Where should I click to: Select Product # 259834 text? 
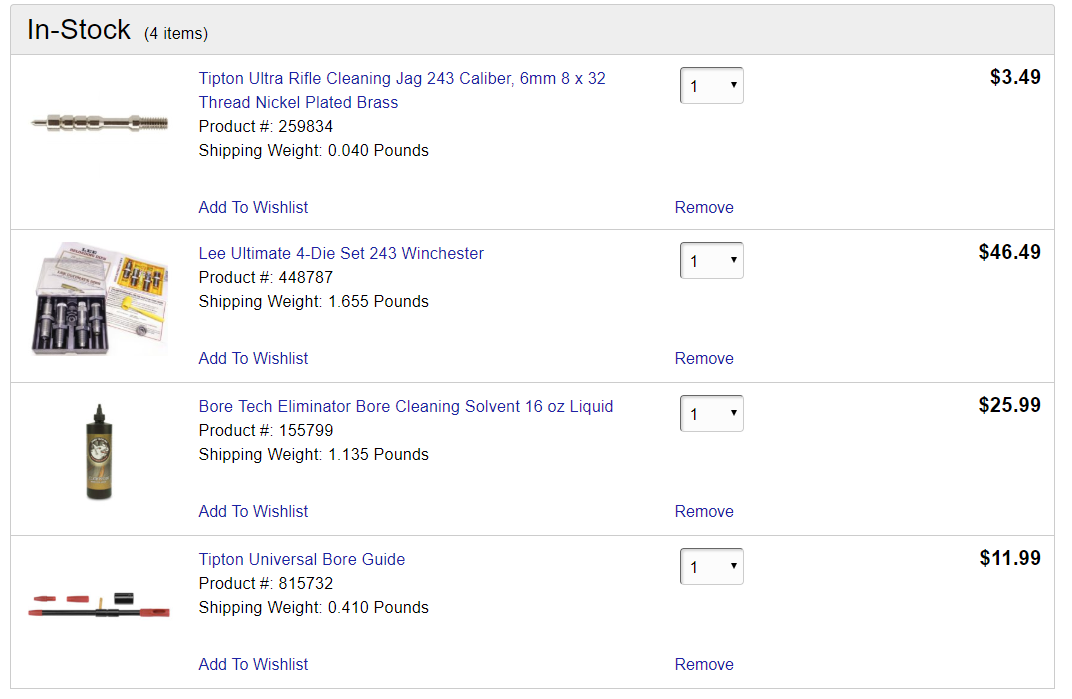(x=266, y=127)
